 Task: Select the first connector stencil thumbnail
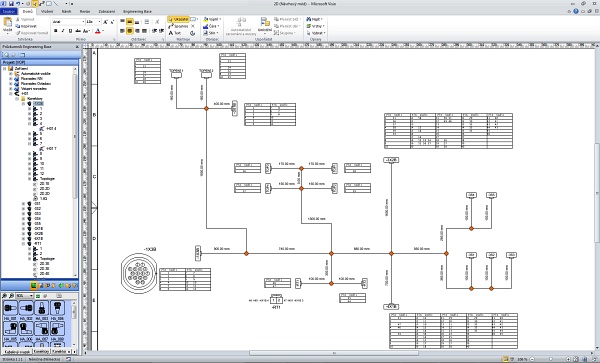tap(10, 308)
